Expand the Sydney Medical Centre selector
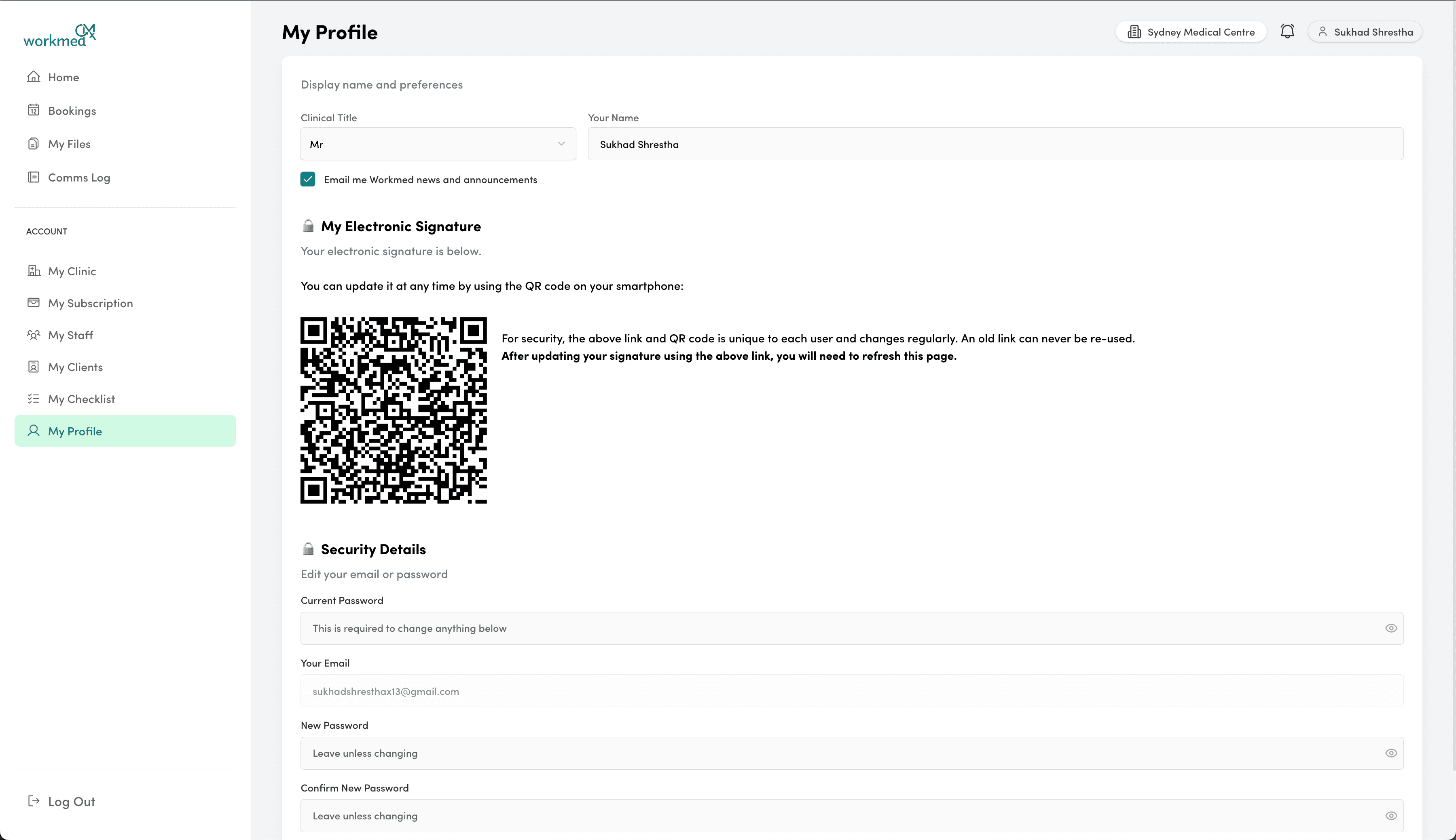1456x840 pixels. click(x=1191, y=32)
